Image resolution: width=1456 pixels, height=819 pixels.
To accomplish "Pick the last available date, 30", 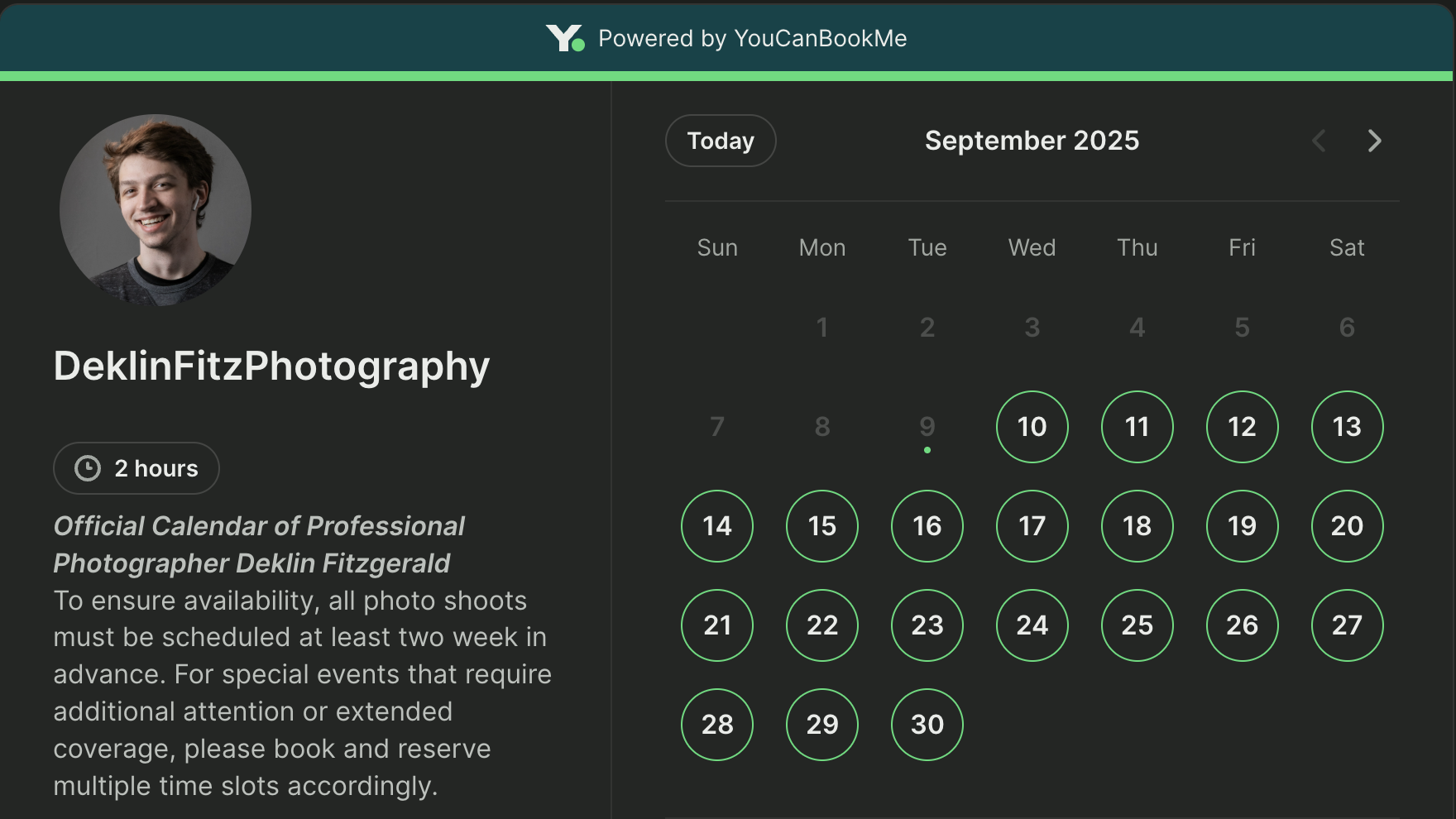I will [927, 725].
